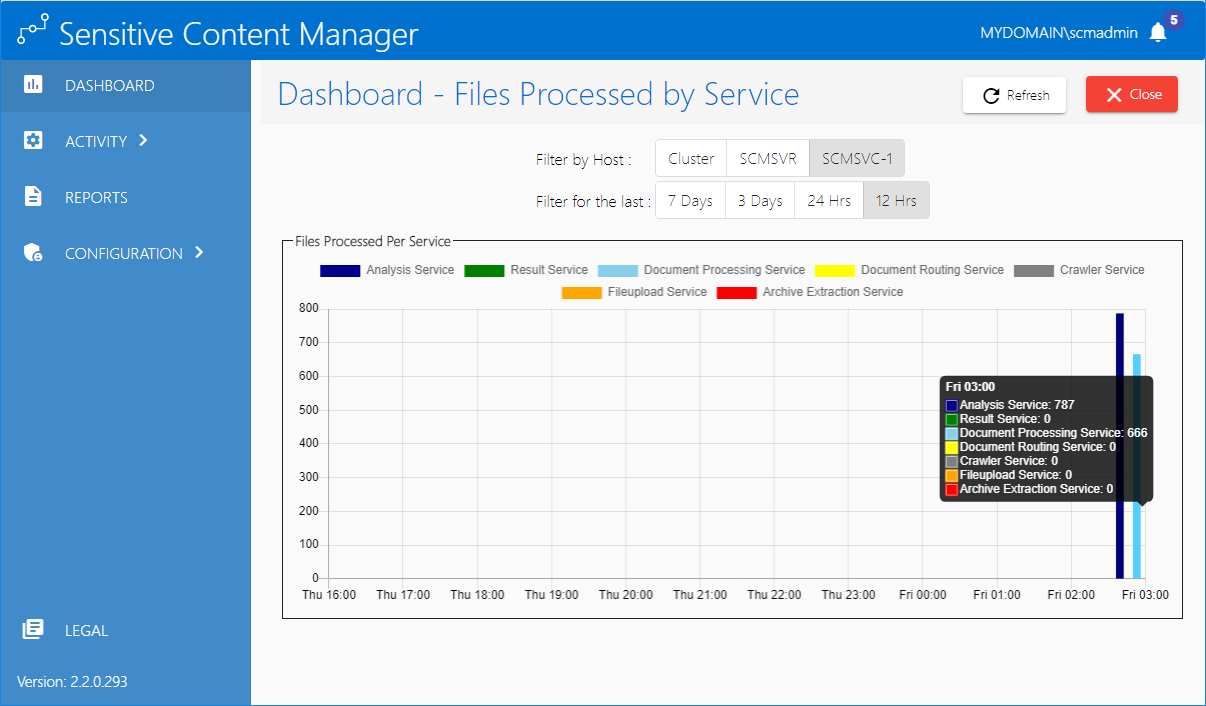Click the Legal book icon
This screenshot has width=1206, height=706.
[33, 630]
